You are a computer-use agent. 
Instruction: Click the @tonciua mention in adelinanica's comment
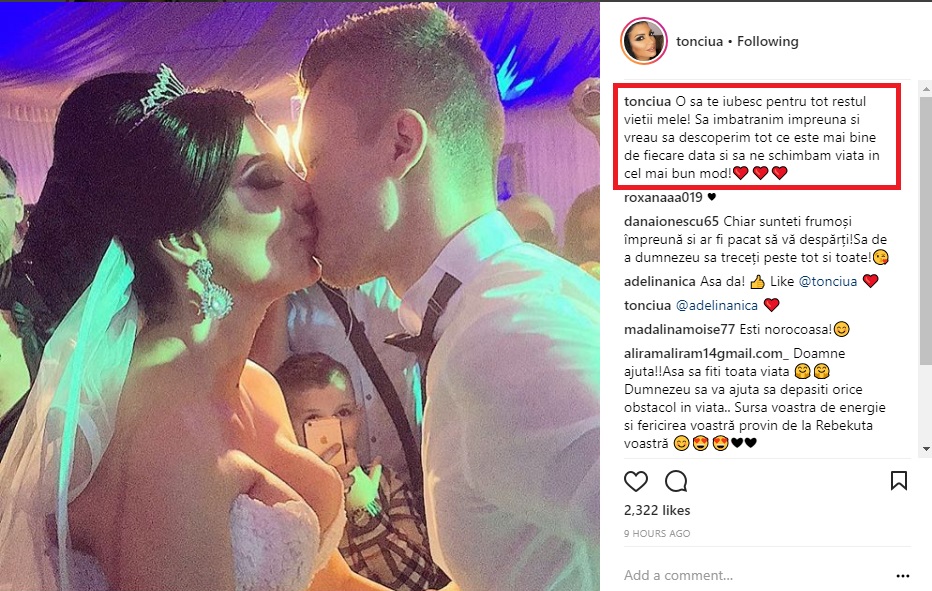point(827,281)
